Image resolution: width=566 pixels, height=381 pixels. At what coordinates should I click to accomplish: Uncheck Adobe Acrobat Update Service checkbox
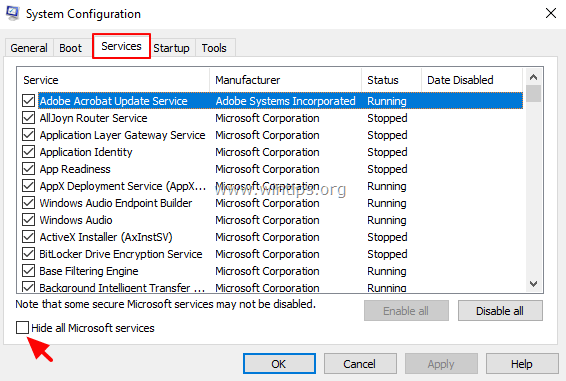coord(29,101)
